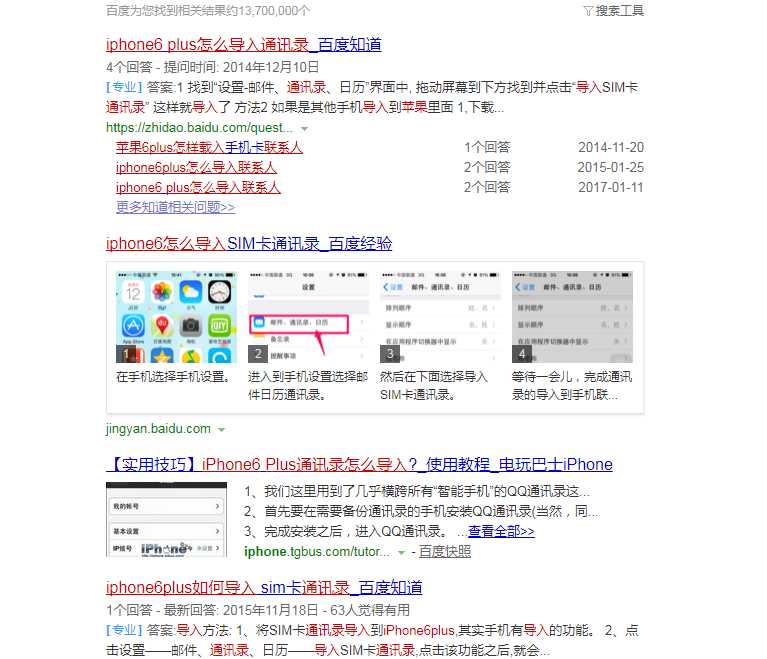Open step 2 thumbnail showing settings menu
This screenshot has width=767, height=659.
(x=308, y=317)
